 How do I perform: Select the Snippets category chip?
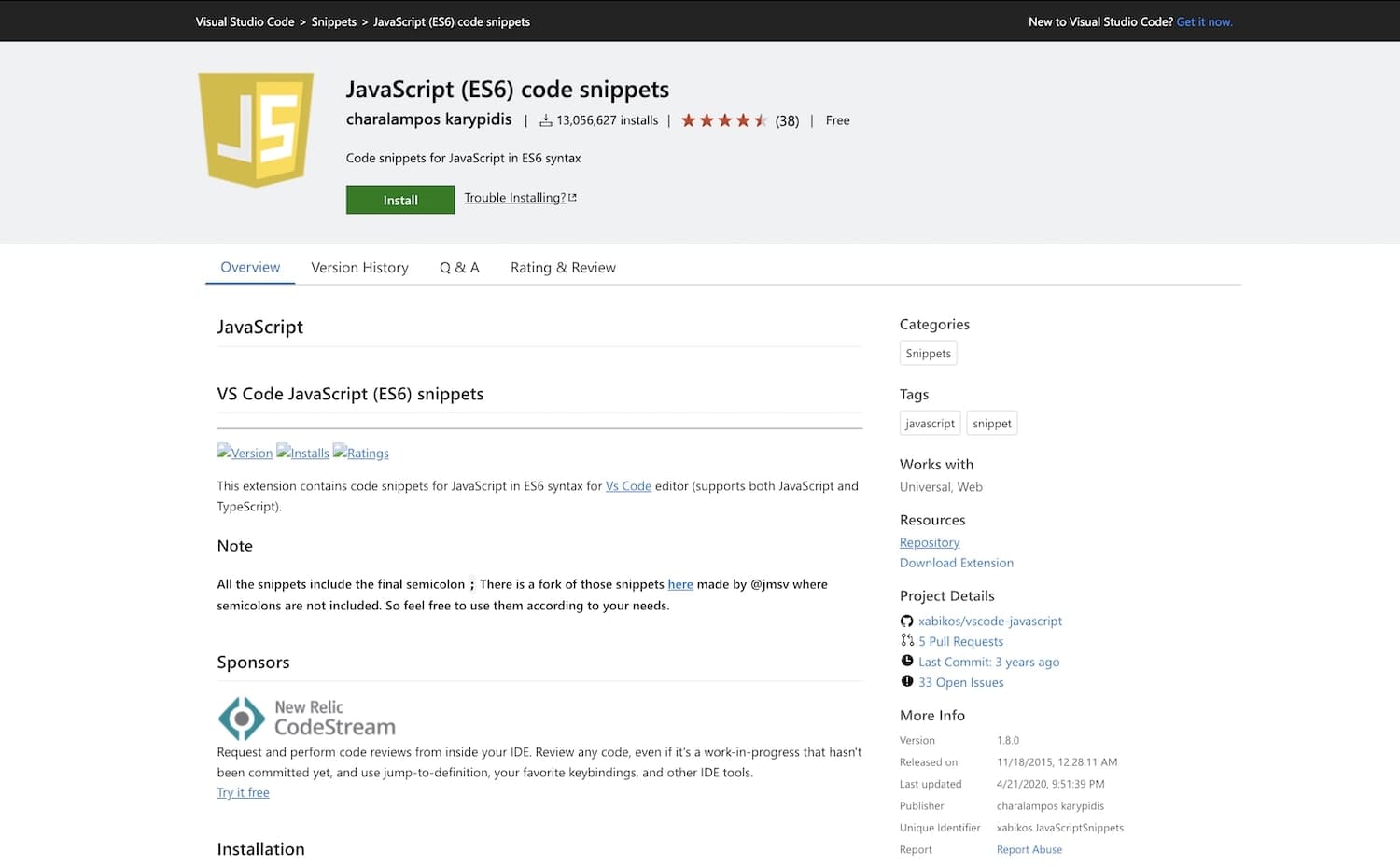click(x=929, y=353)
